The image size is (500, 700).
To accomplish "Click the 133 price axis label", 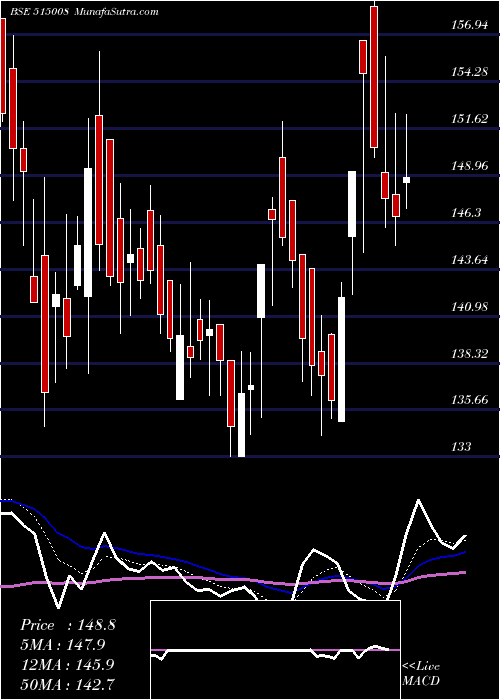I will [x=461, y=447].
